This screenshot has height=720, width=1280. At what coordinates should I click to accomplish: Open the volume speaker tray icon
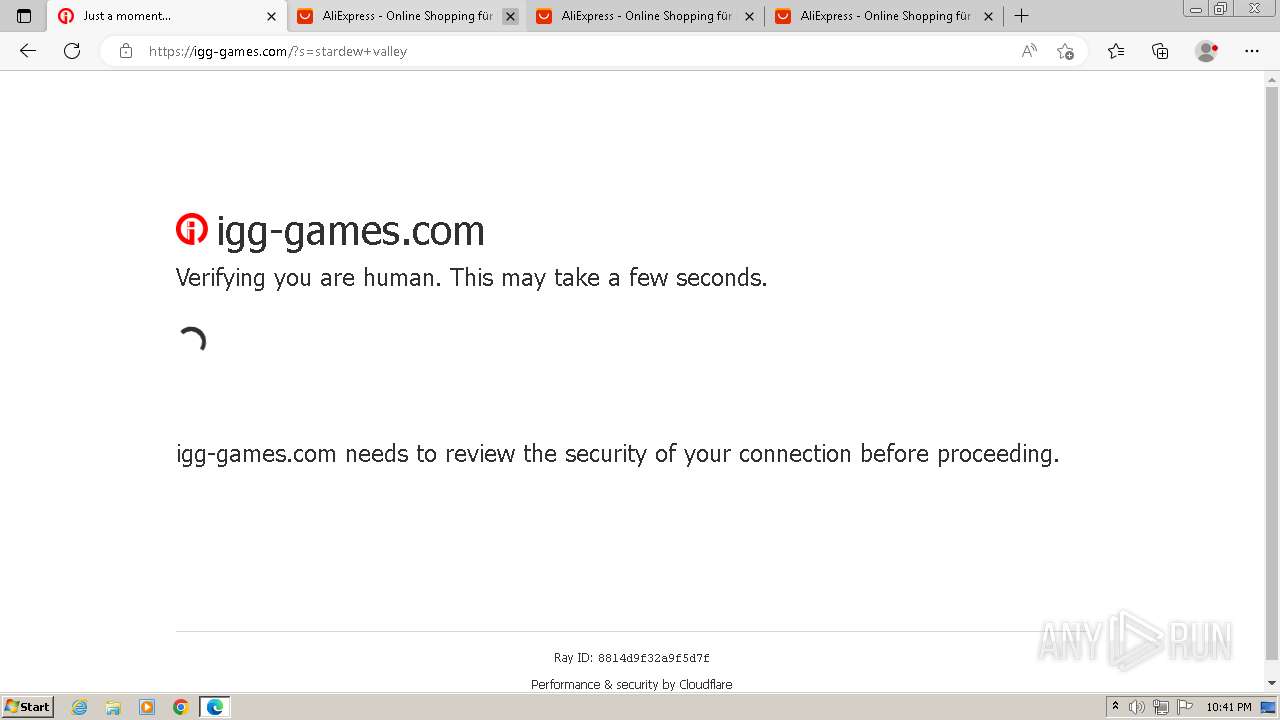[x=1138, y=707]
